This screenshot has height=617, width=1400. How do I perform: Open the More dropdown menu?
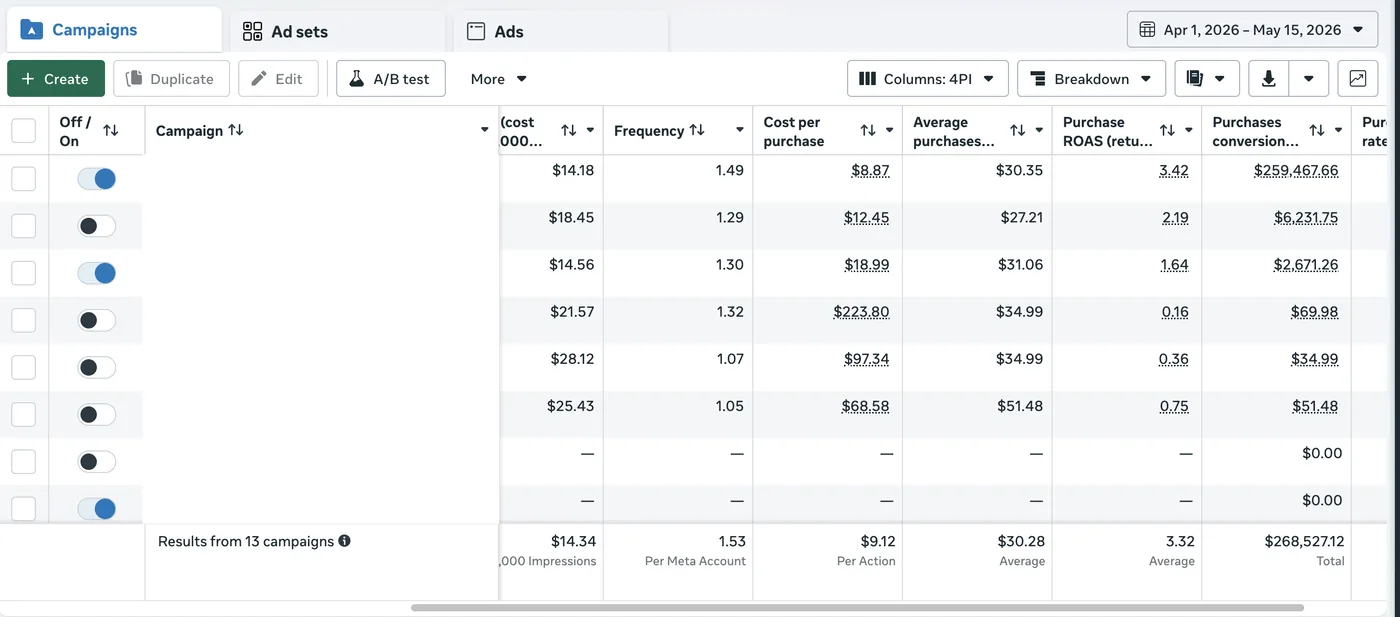[499, 79]
